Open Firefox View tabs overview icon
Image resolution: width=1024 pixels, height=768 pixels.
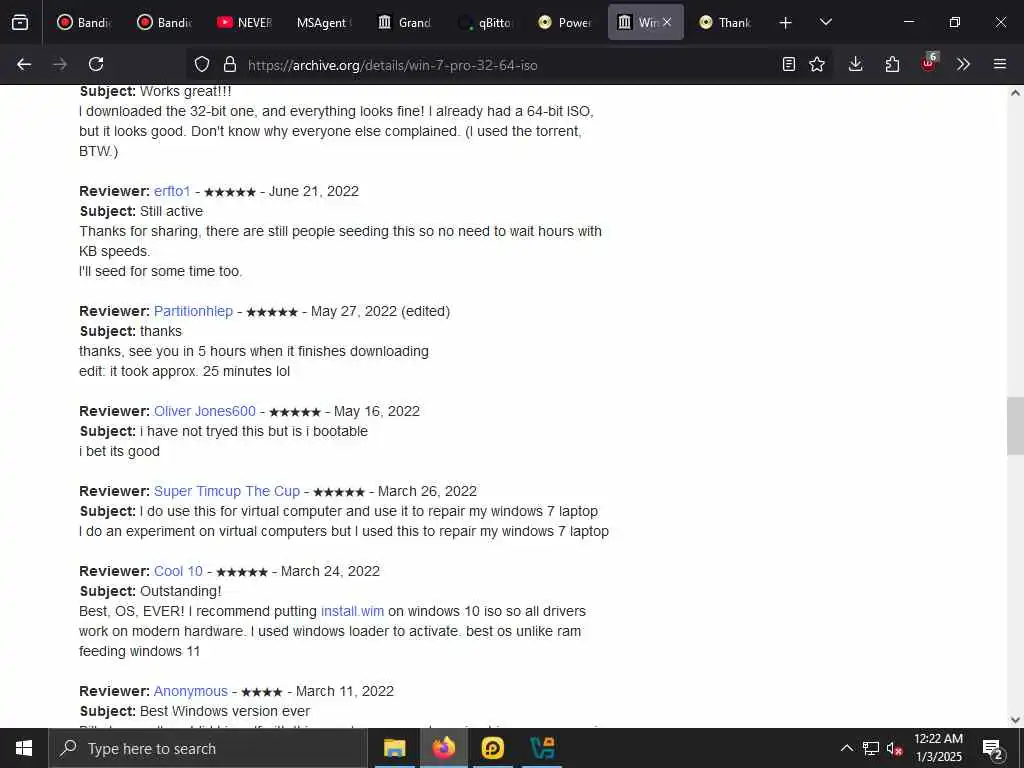(20, 22)
